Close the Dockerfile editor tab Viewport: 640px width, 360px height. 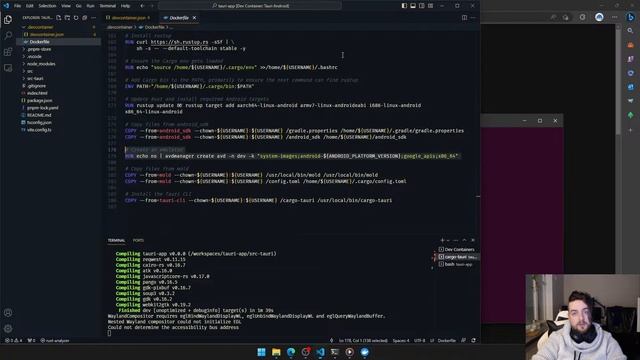pos(194,18)
